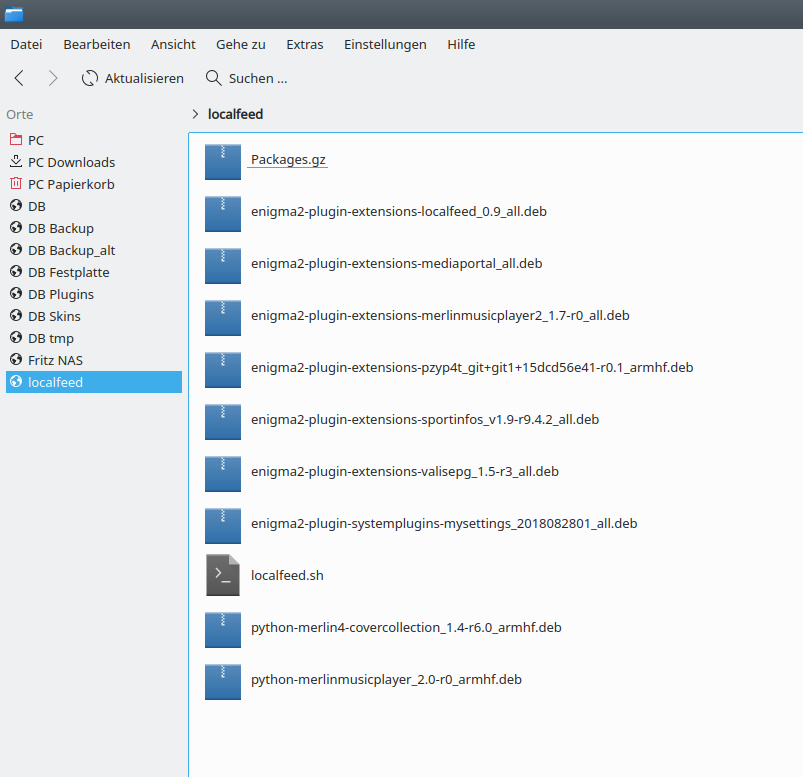Click the mediaportal_all.deb package icon
This screenshot has height=777, width=803.
click(x=223, y=266)
